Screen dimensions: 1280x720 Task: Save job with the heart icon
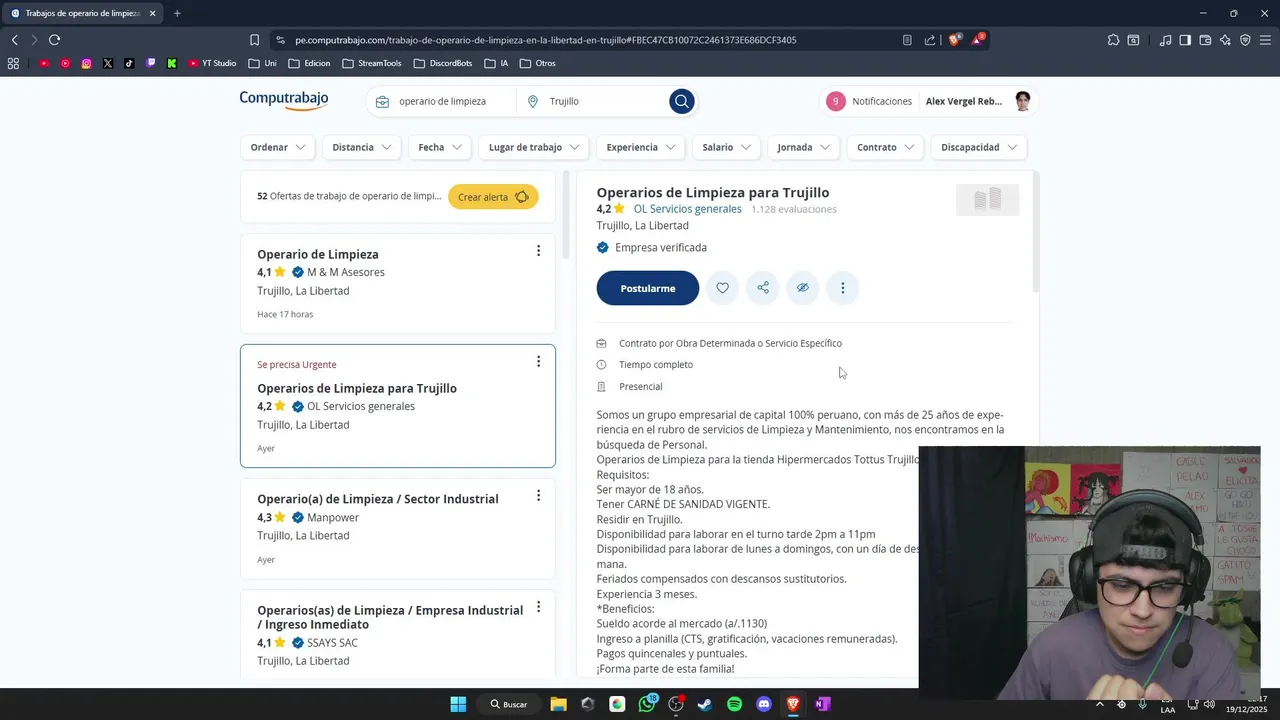tap(722, 288)
